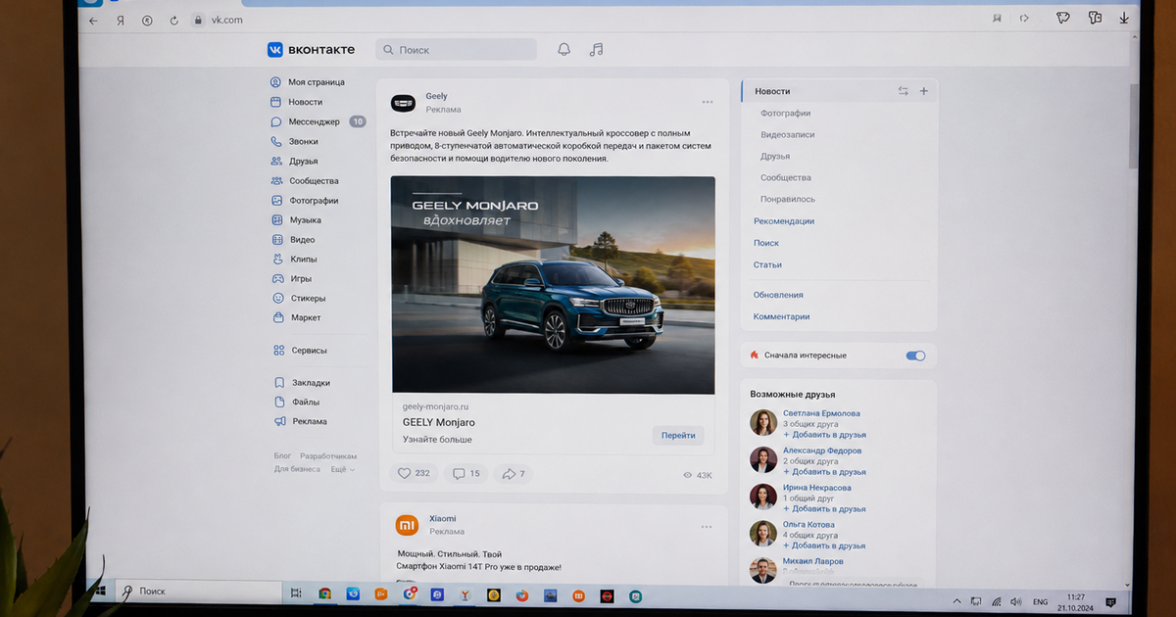Share the Geely post via arrow icon
This screenshot has width=1176, height=617.
point(509,474)
